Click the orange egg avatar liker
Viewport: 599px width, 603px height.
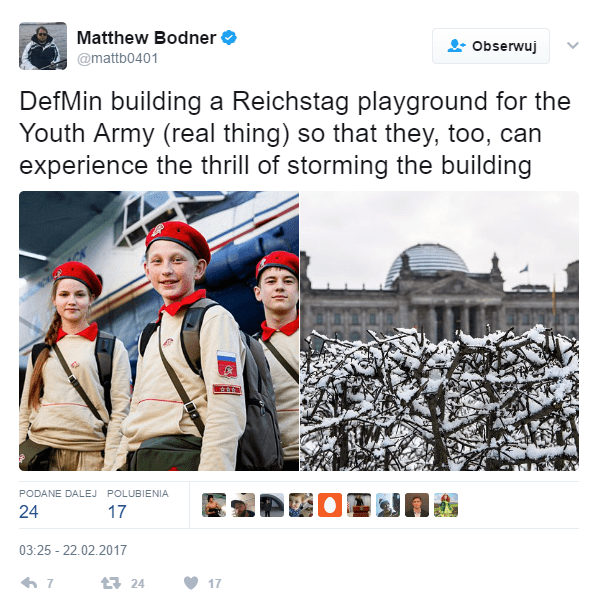pyautogui.click(x=330, y=505)
